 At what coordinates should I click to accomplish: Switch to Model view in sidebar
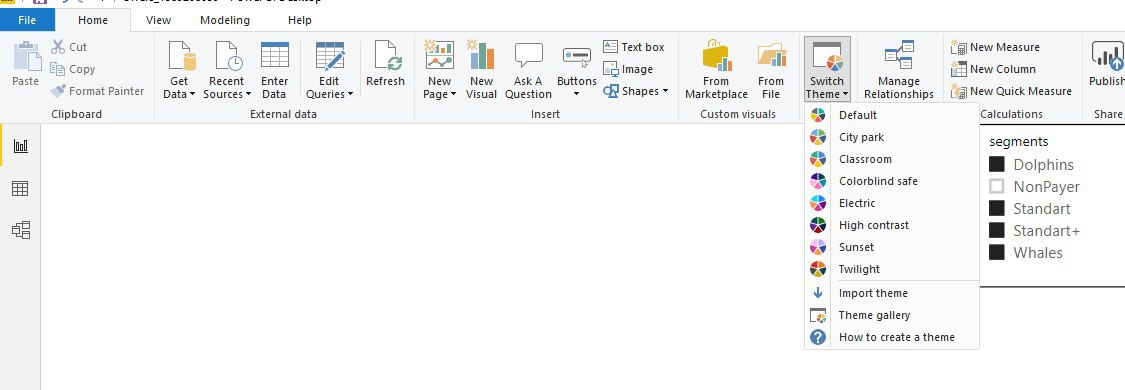(21, 230)
